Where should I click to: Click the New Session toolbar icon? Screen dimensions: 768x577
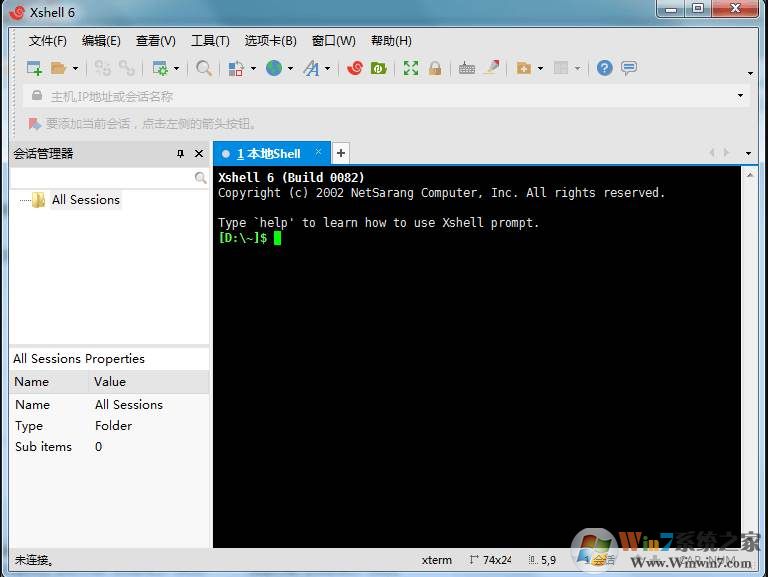tap(34, 68)
